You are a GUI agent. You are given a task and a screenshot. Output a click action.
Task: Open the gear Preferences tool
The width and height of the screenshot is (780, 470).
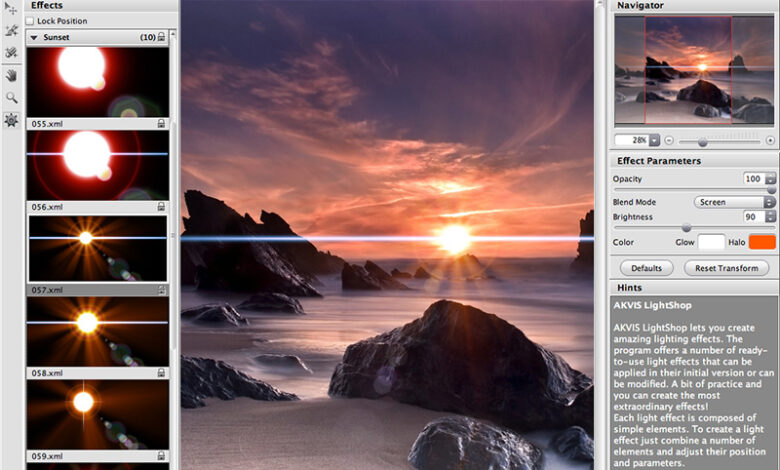(x=11, y=120)
